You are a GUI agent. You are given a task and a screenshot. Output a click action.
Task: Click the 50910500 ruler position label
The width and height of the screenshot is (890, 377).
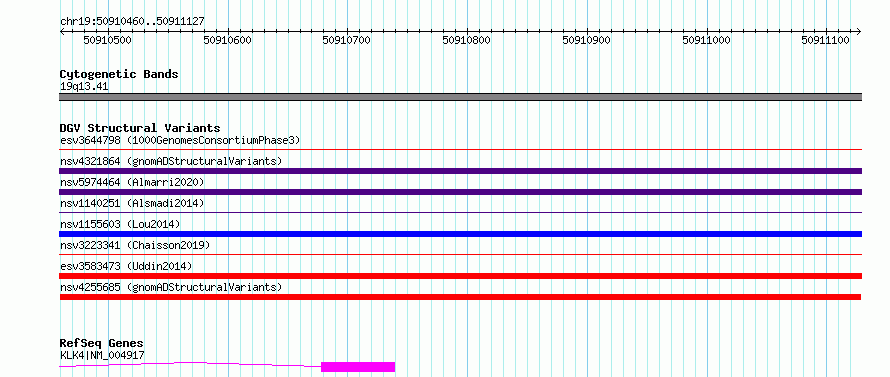click(x=107, y=40)
